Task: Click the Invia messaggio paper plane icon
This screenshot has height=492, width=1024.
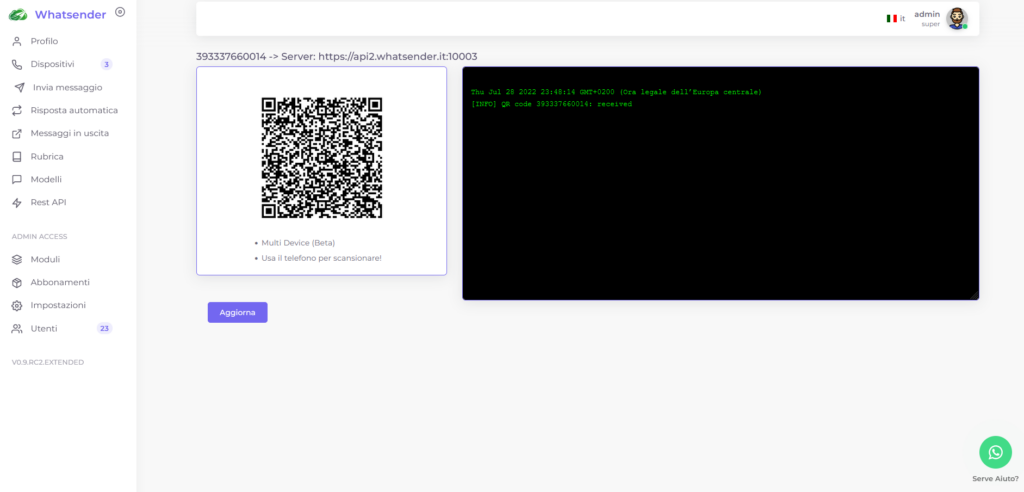Action: click(x=19, y=87)
